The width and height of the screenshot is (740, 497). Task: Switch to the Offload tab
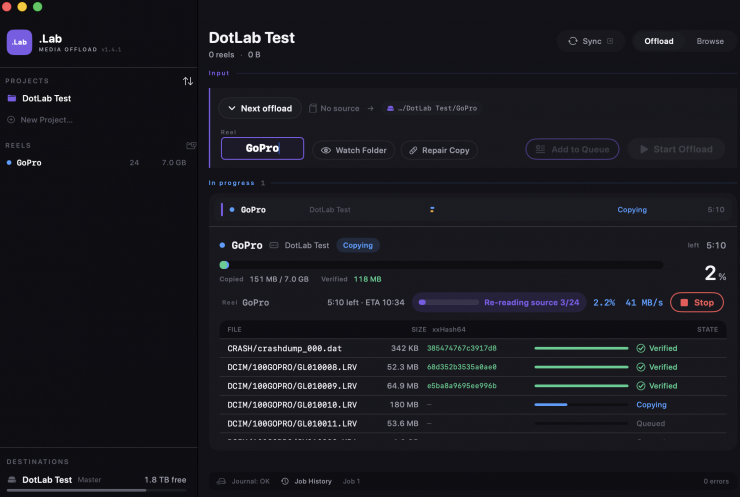click(x=658, y=41)
